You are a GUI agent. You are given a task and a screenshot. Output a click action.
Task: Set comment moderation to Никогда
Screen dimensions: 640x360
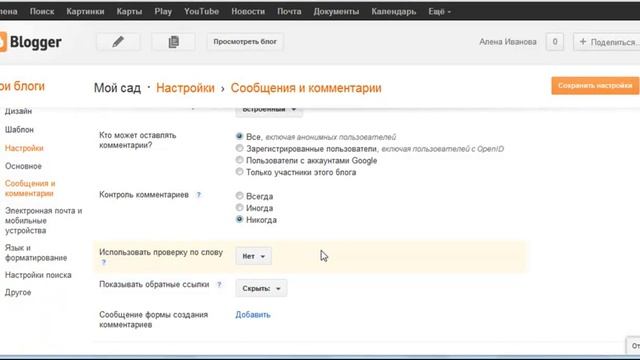pos(240,219)
